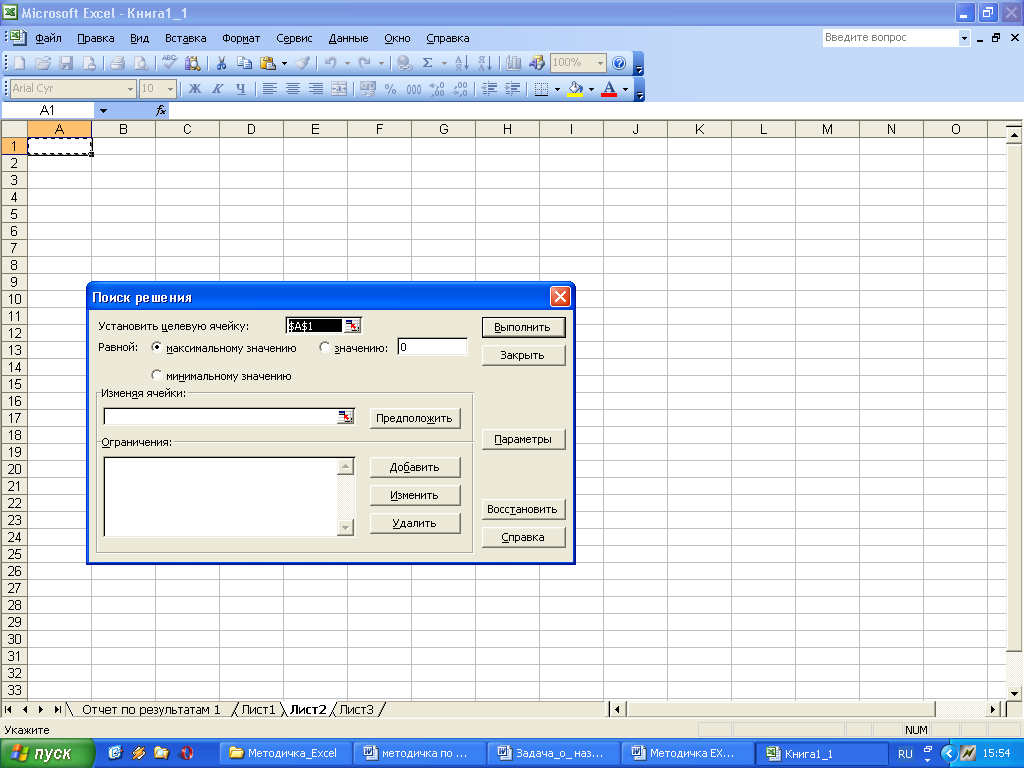Screen dimensions: 1024x768
Task: Merge and center cells icon
Action: (339, 89)
